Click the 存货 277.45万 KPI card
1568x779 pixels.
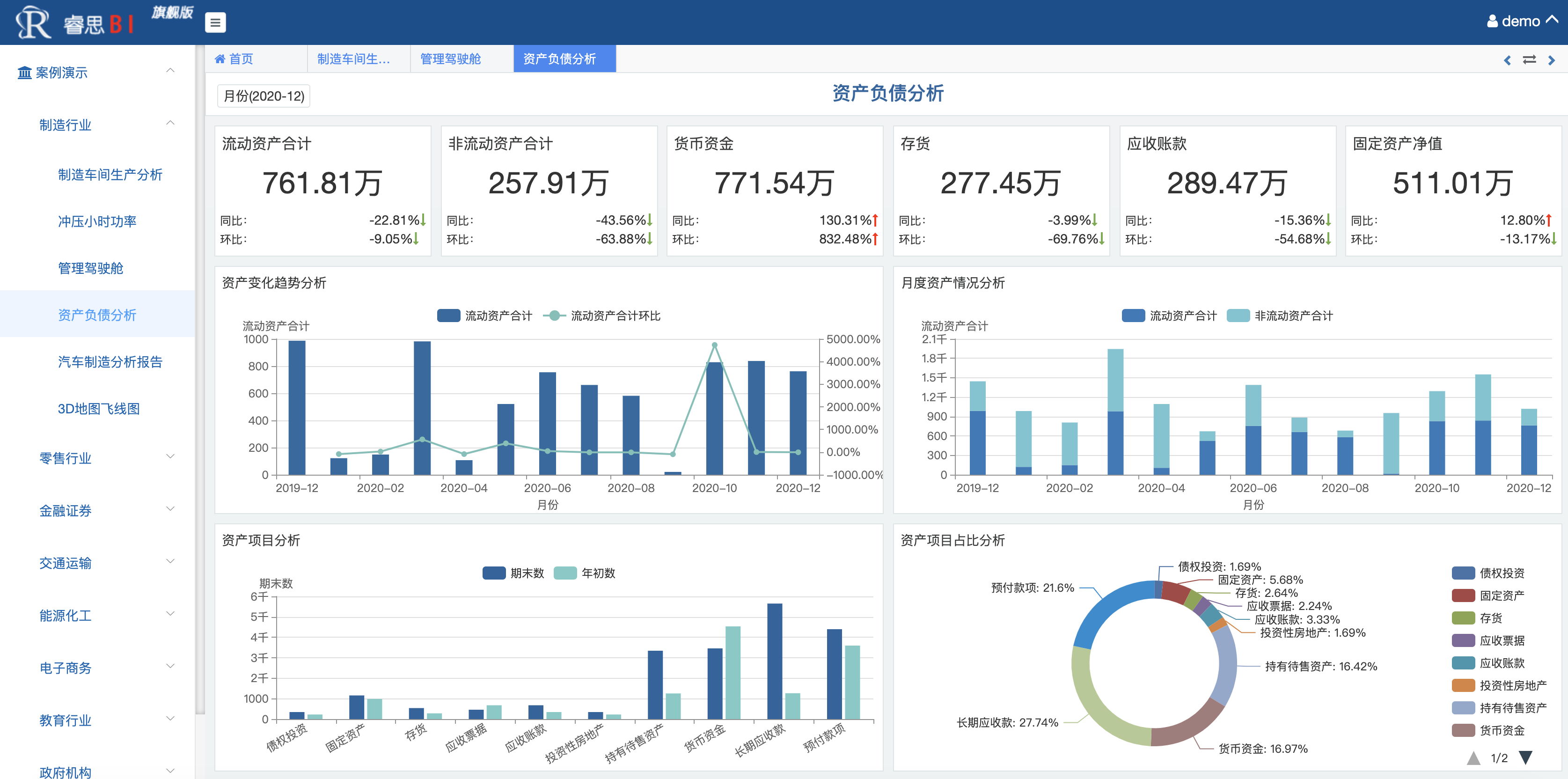click(1001, 191)
